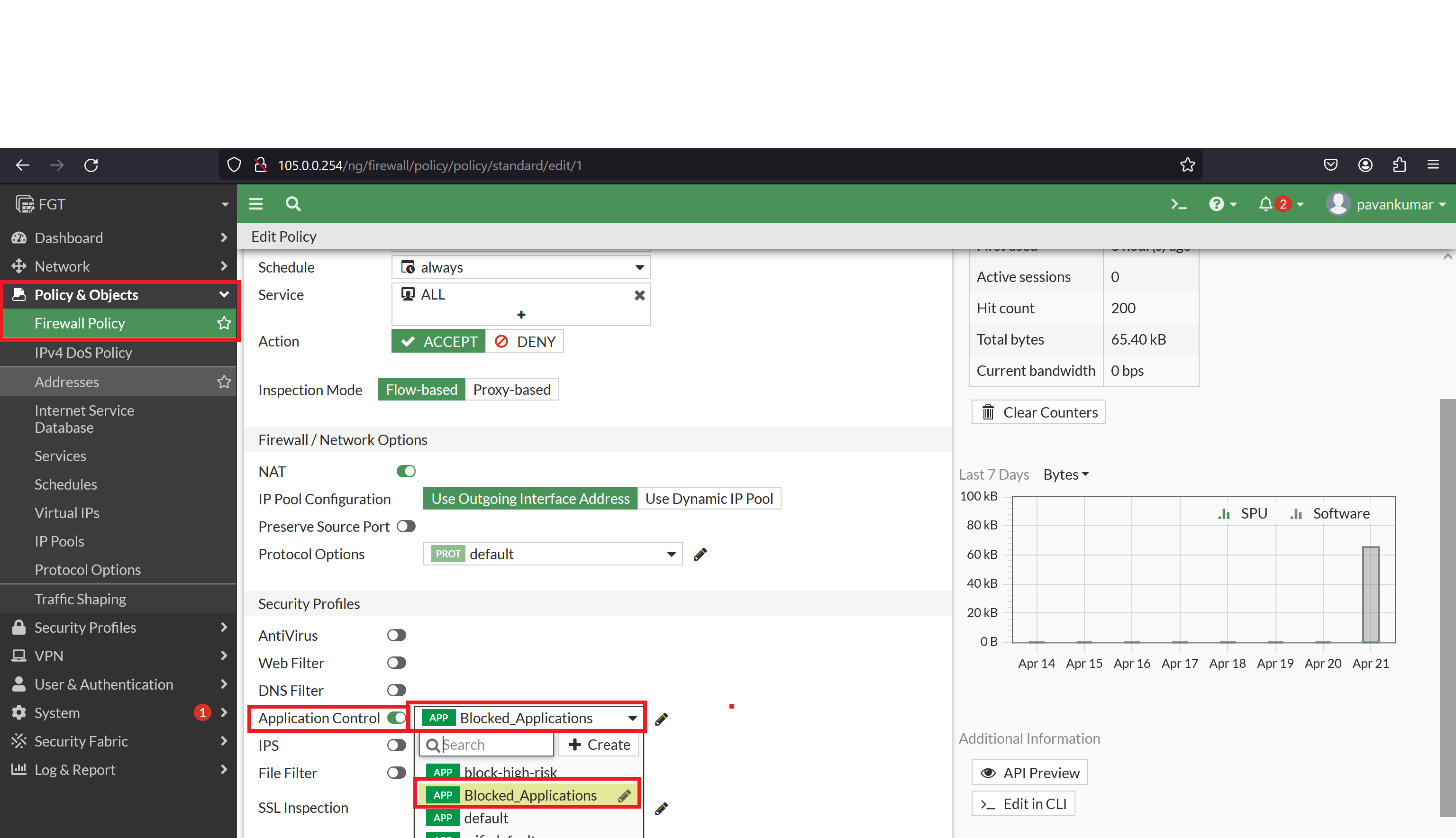
Task: Click Edit in CLI button
Action: [x=1023, y=804]
